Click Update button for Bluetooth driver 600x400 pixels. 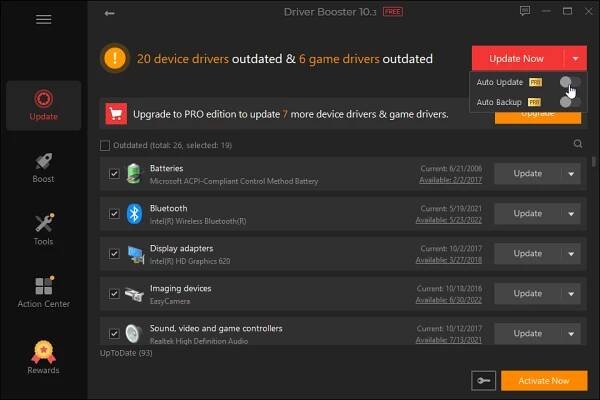(527, 213)
